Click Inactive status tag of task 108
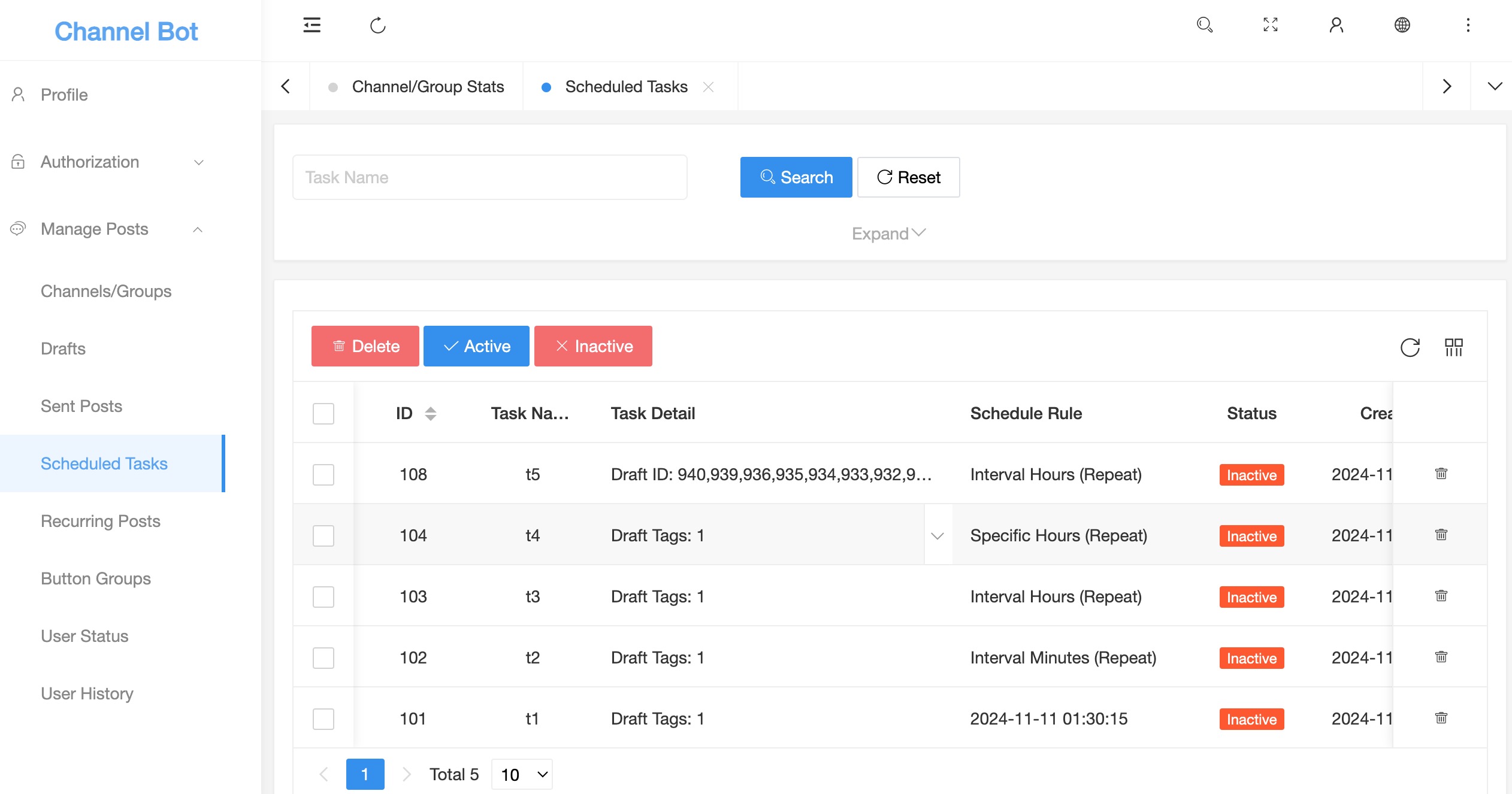Screen dimensions: 1512x794 pyautogui.click(x=1251, y=475)
